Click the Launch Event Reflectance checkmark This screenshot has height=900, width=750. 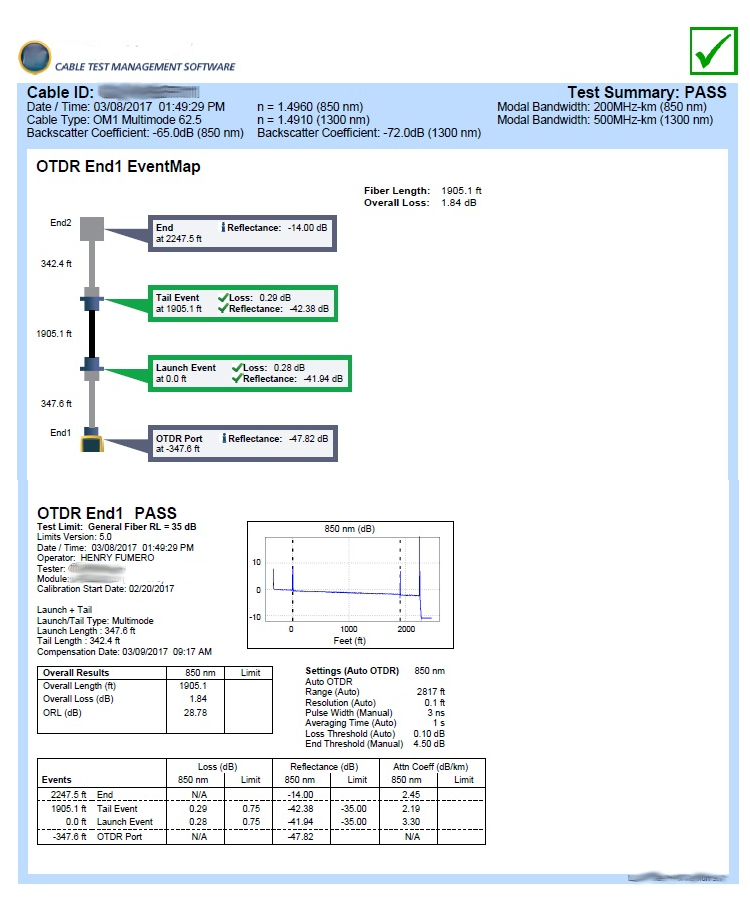pos(237,379)
